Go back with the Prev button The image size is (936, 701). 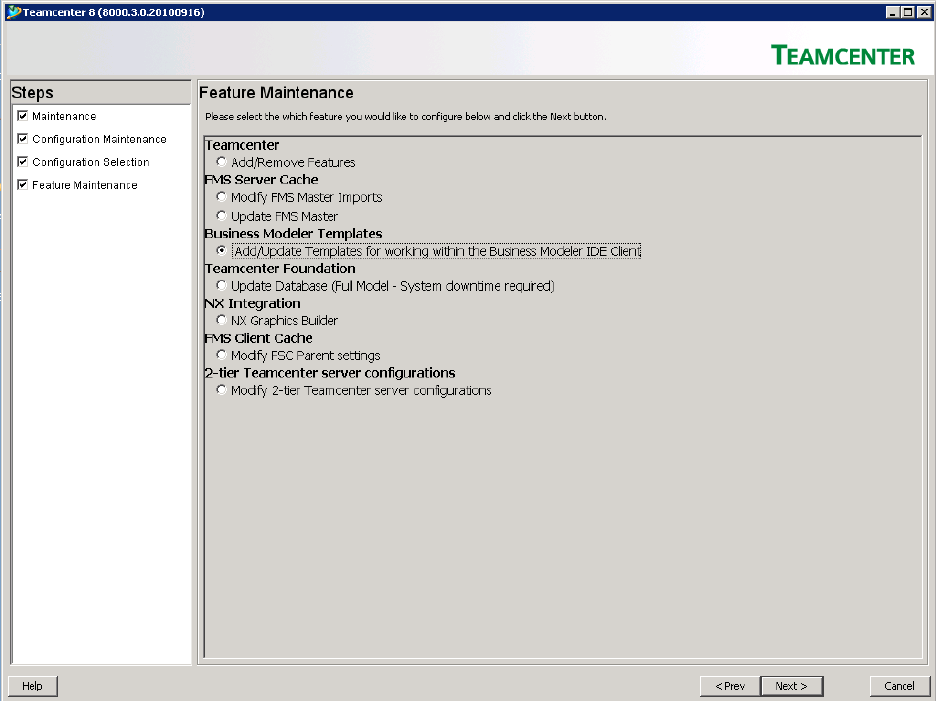click(730, 686)
